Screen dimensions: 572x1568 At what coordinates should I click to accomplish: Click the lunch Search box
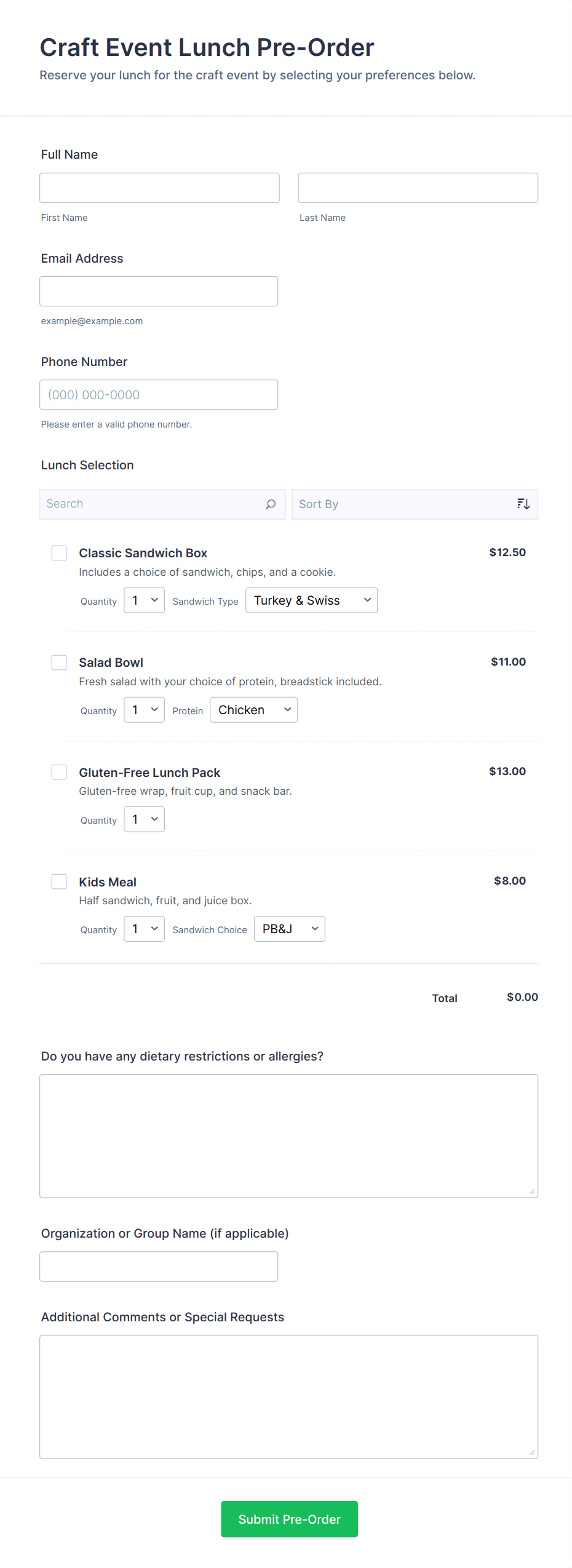[x=154, y=504]
